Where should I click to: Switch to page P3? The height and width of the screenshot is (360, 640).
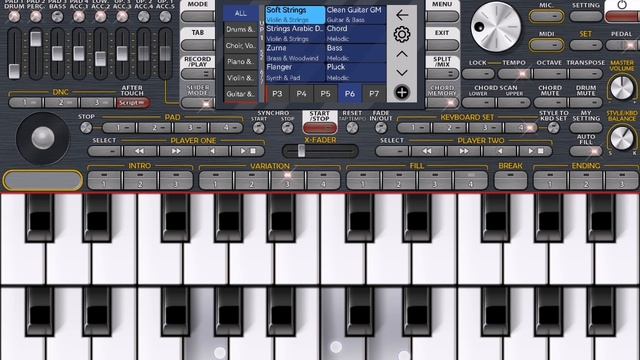click(x=277, y=94)
